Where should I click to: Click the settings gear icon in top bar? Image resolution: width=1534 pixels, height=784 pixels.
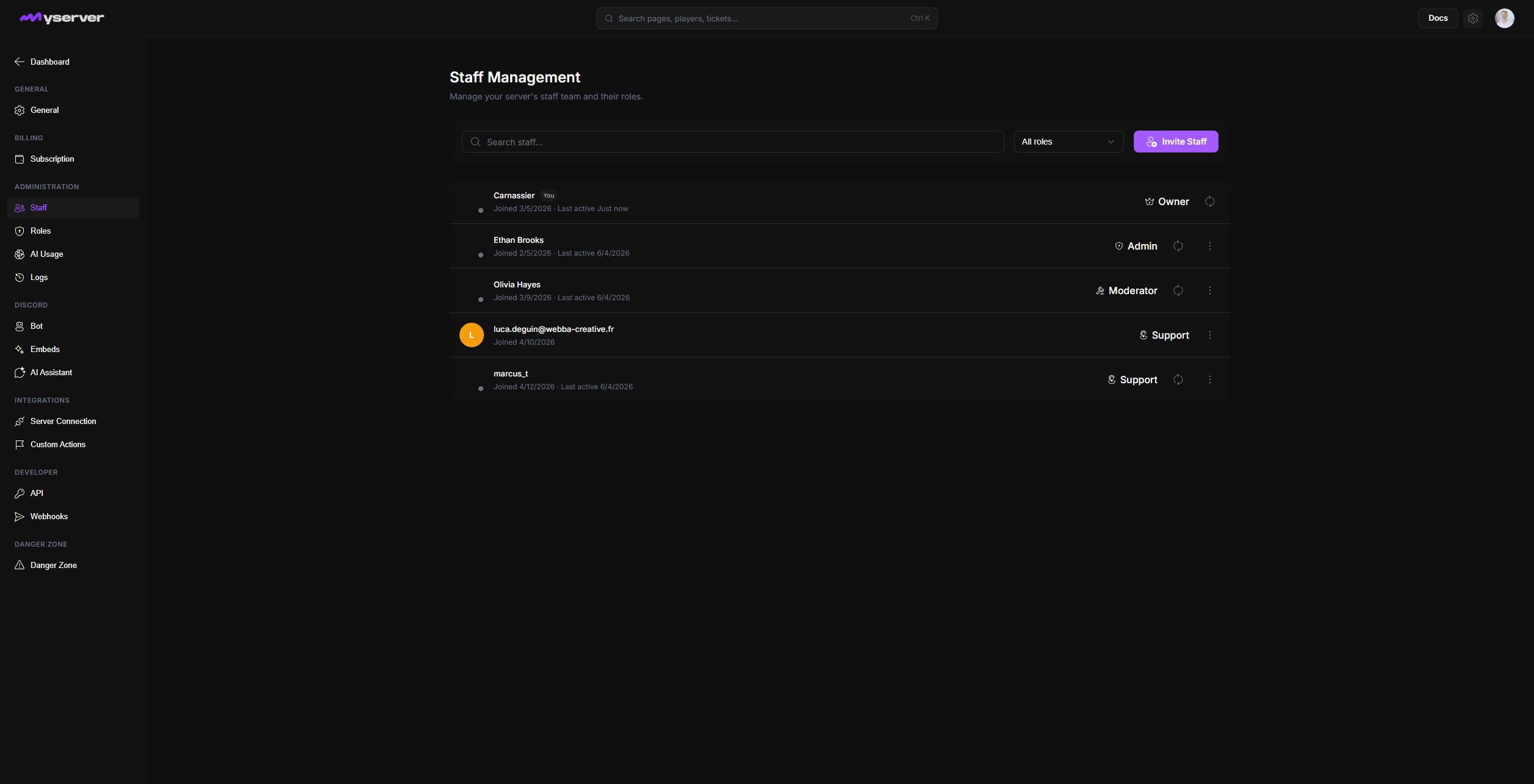[x=1472, y=18]
